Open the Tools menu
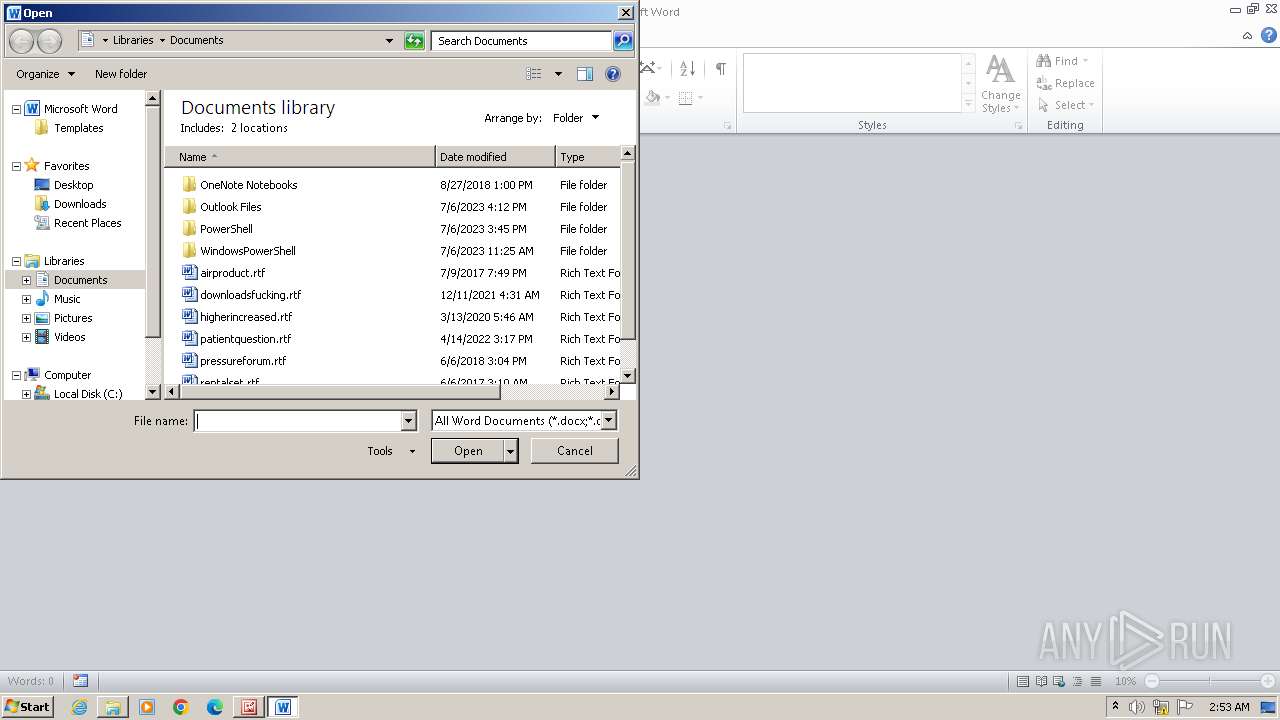Viewport: 1280px width, 720px height. [x=390, y=451]
